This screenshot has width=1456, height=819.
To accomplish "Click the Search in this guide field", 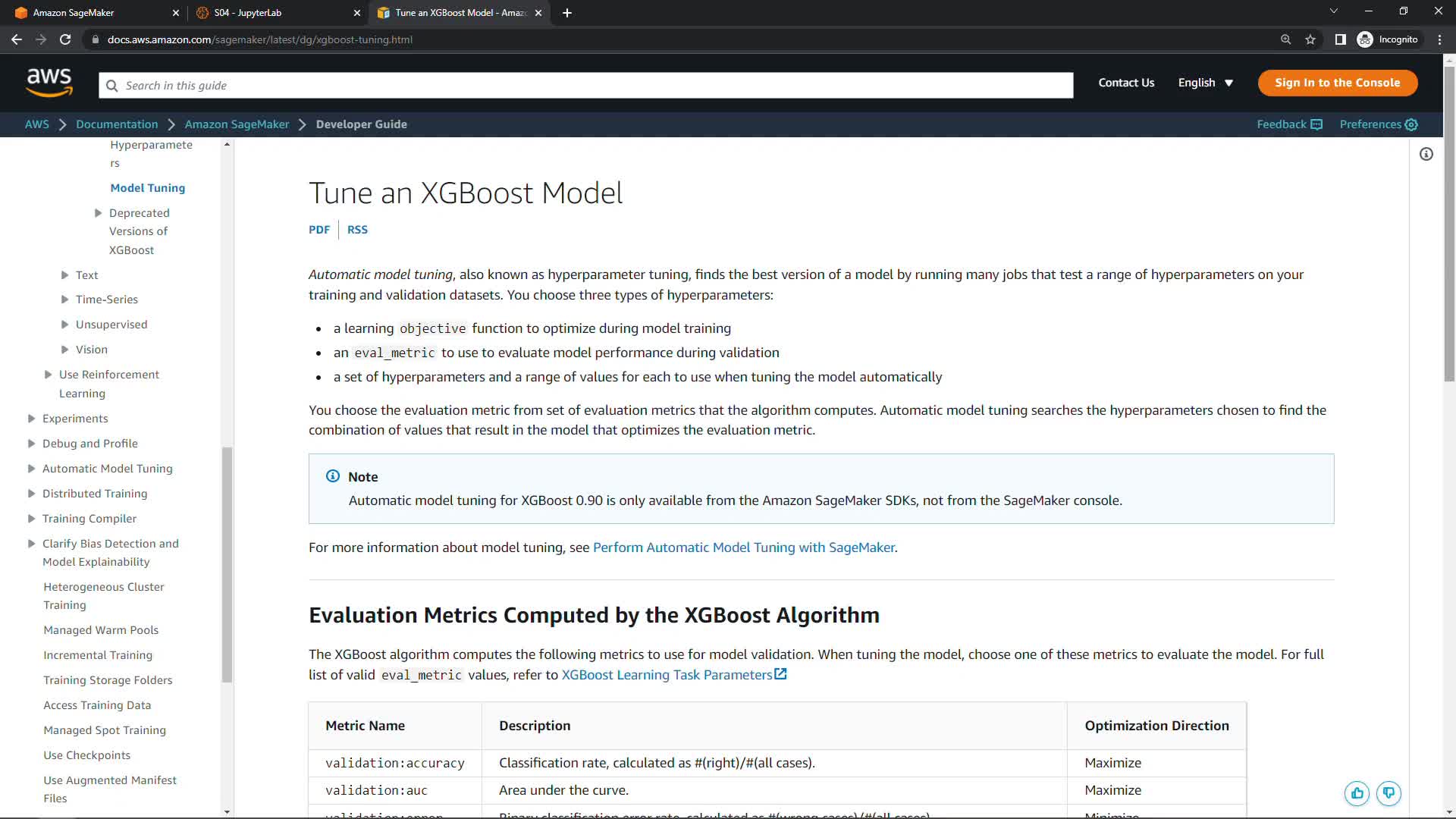I will pos(585,86).
